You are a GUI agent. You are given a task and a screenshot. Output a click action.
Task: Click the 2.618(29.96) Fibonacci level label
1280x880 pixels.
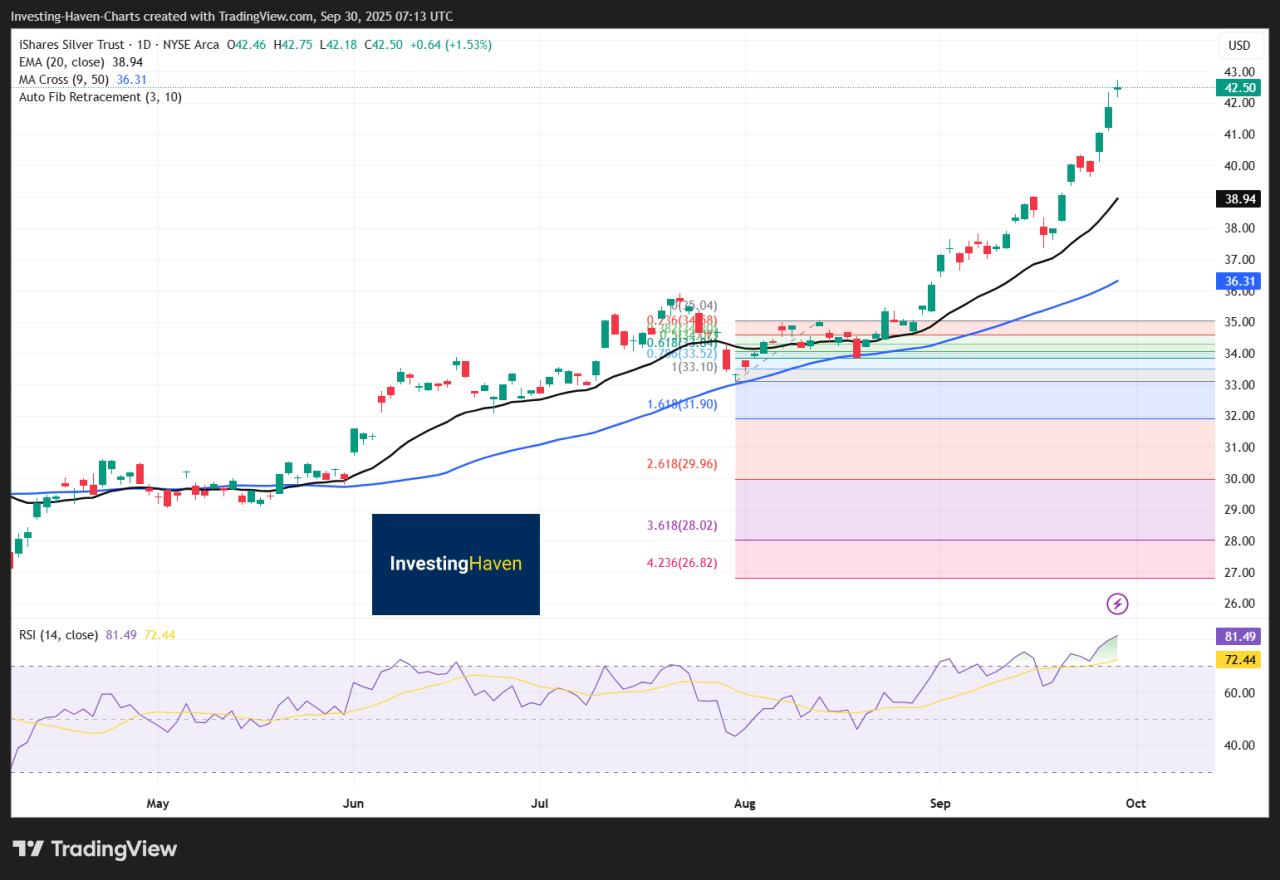[x=681, y=464]
